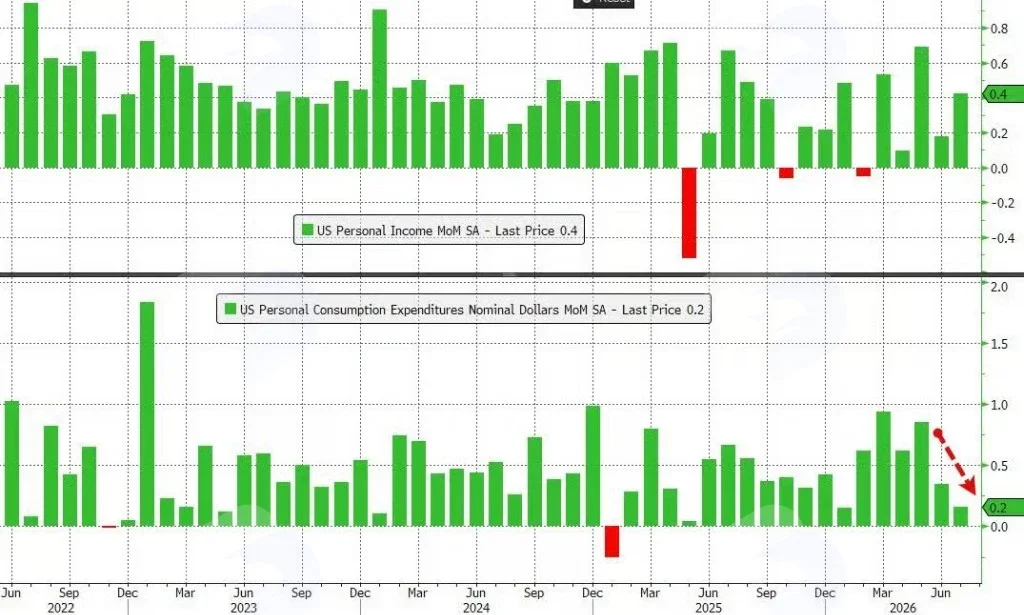The image size is (1024, 615).
Task: Click the last green consumption bar
Action: point(960,516)
